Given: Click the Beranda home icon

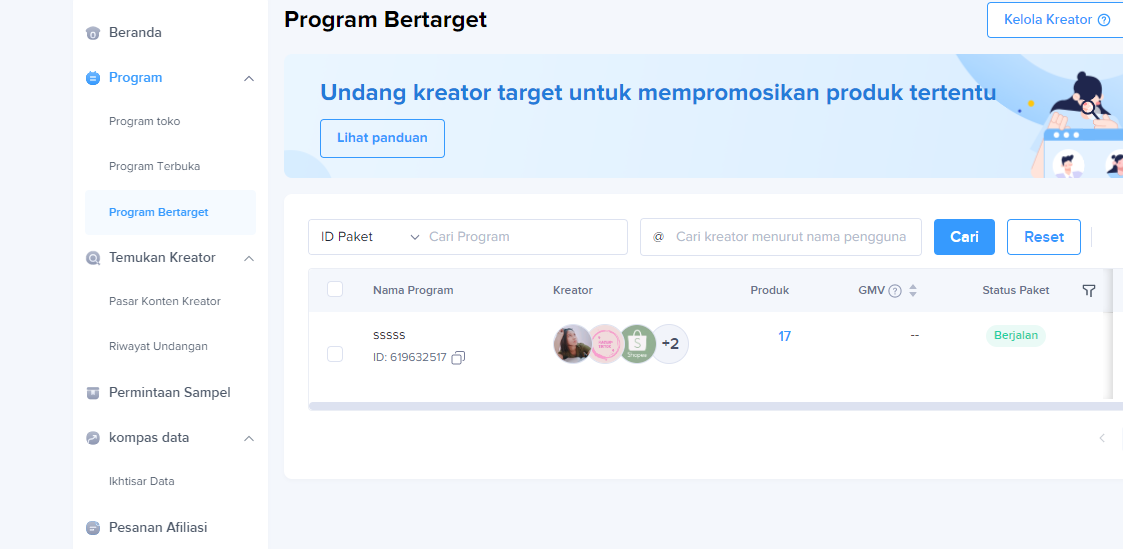Looking at the screenshot, I should [x=93, y=33].
